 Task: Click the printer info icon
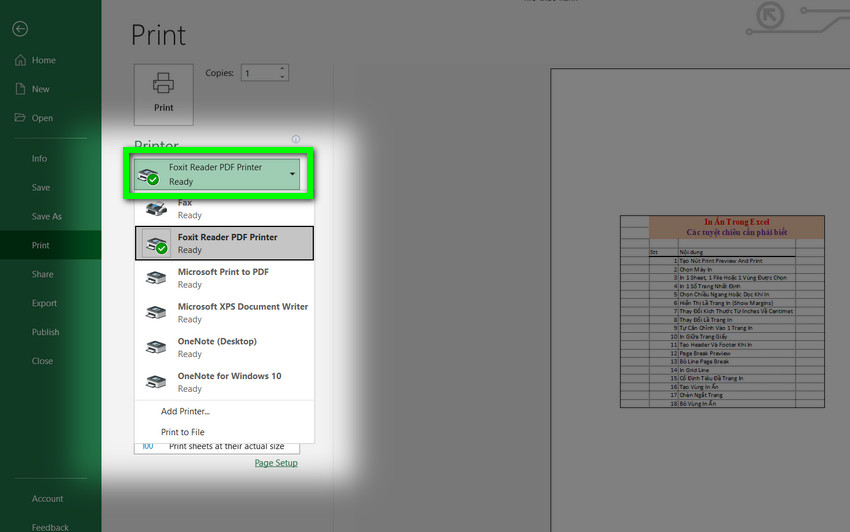295,140
